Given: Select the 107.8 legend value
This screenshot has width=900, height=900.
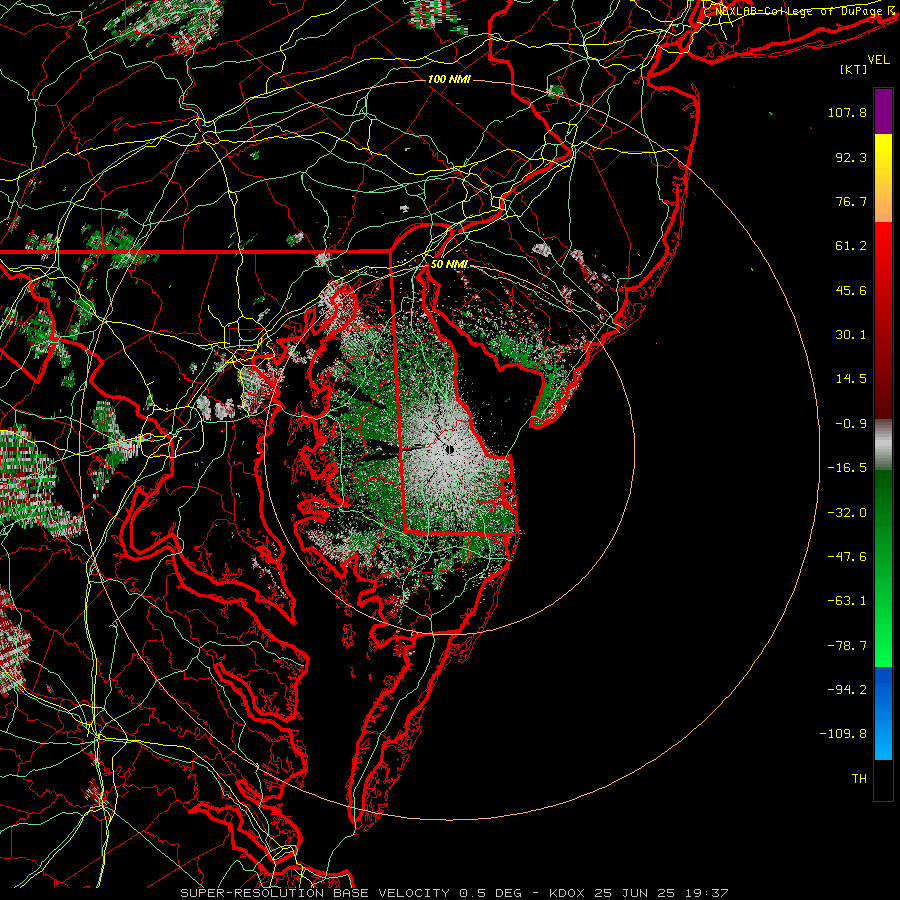Looking at the screenshot, I should (x=847, y=112).
